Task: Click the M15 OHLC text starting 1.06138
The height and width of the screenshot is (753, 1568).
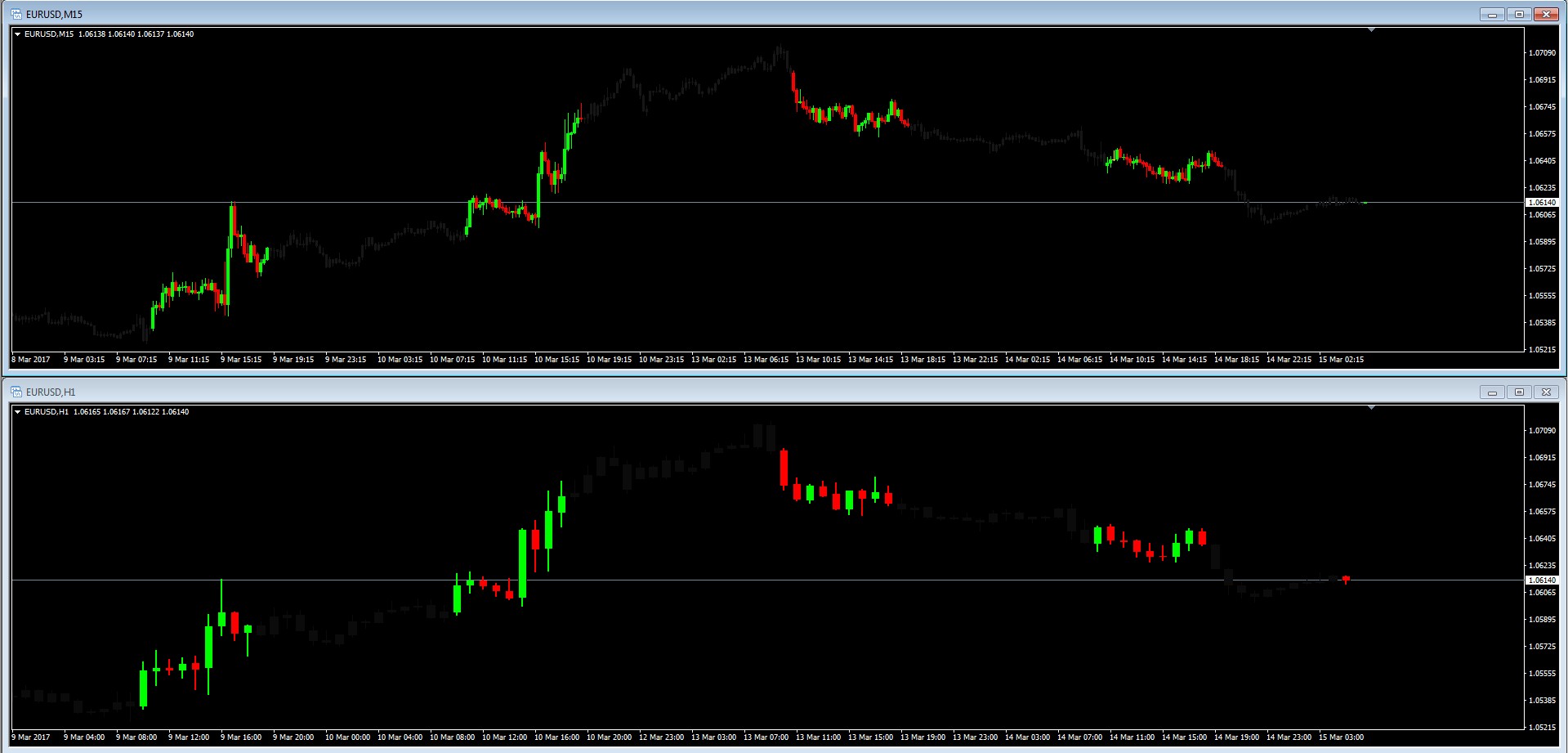Action: [136, 34]
